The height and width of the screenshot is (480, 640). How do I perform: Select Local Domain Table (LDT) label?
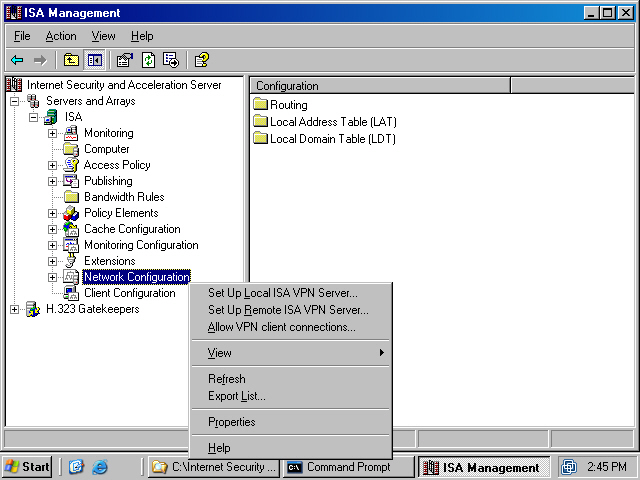point(333,138)
